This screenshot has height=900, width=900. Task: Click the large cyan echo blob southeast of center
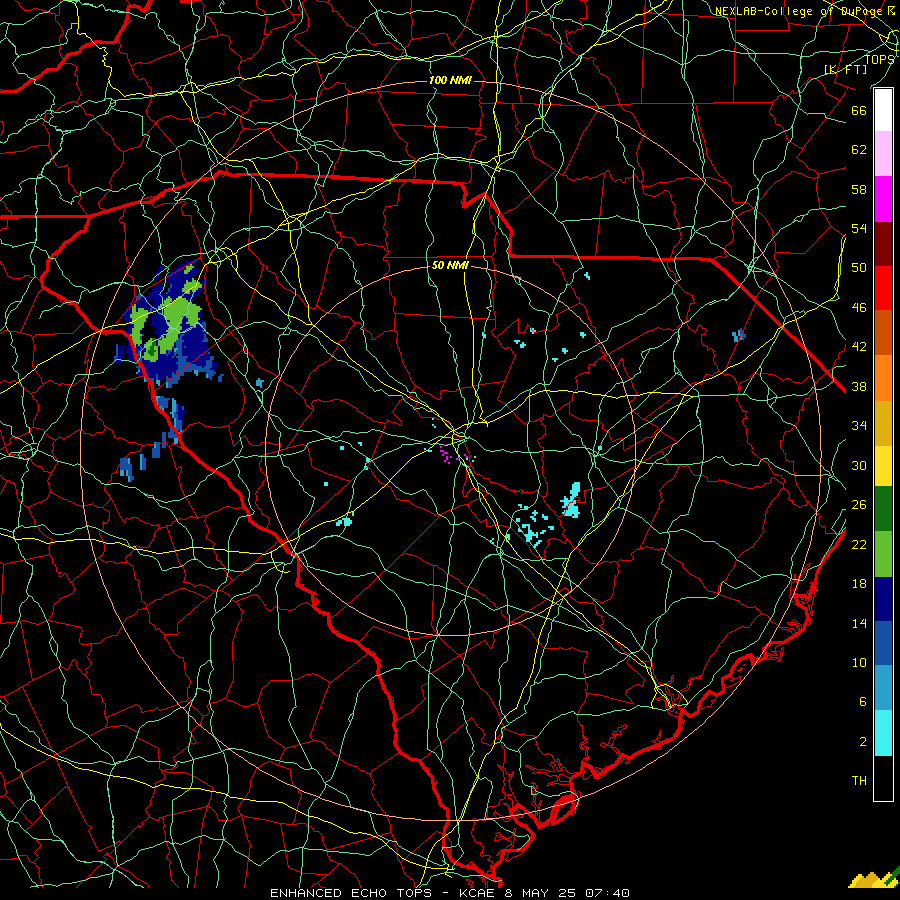(571, 501)
